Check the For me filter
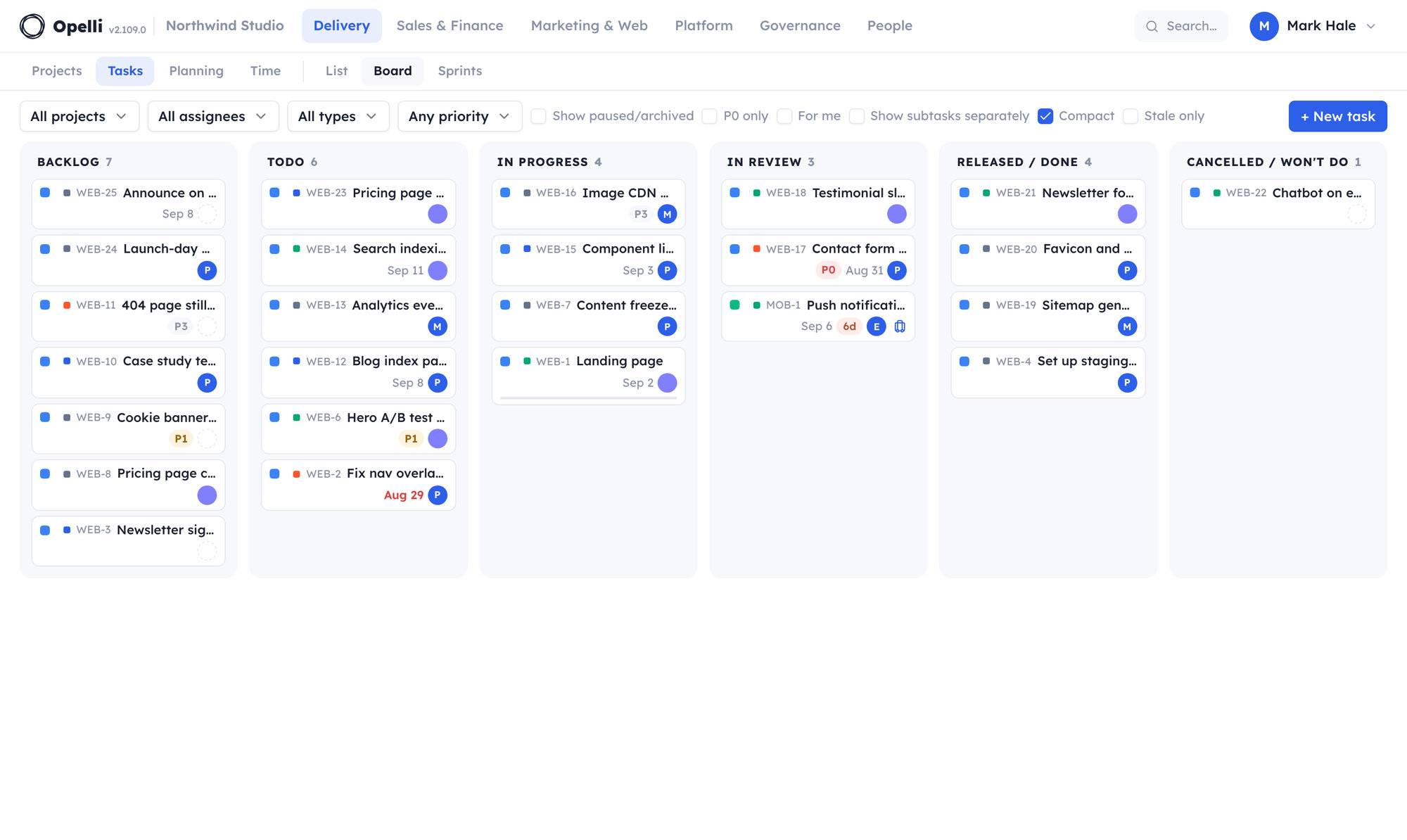Image resolution: width=1407 pixels, height=840 pixels. pos(784,116)
